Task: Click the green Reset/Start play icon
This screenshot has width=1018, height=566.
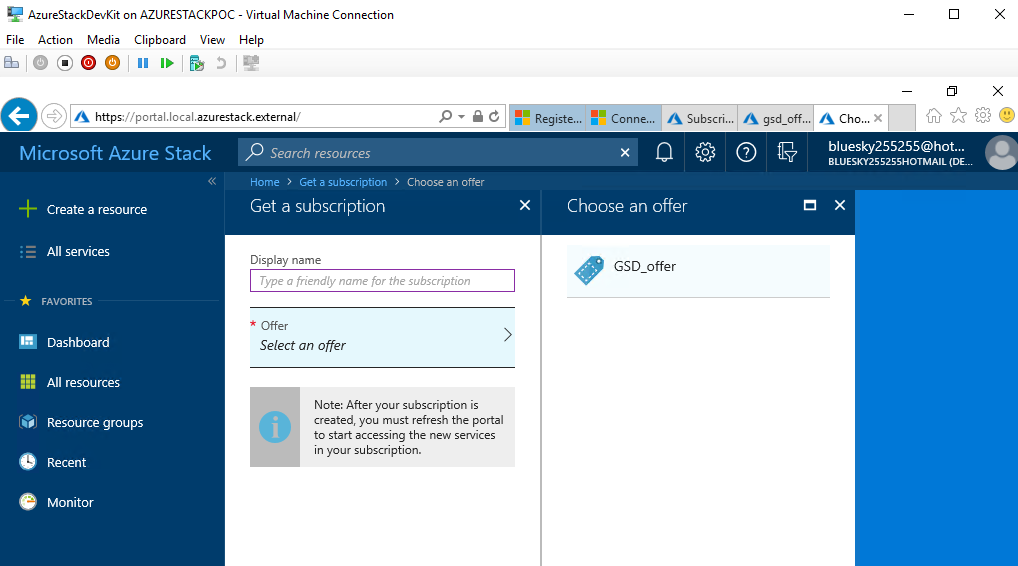Action: [x=167, y=63]
